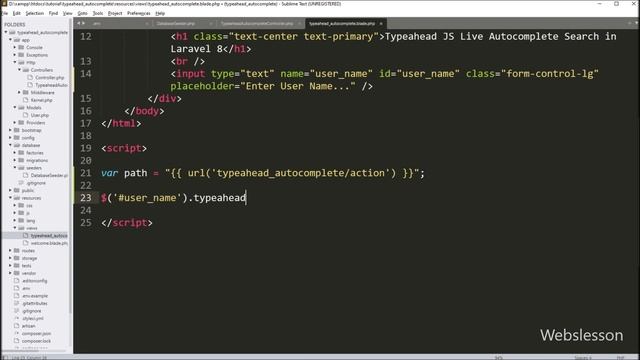Open Controller.php in the sidebar
Image resolution: width=640 pixels, height=360 pixels.
point(49,78)
